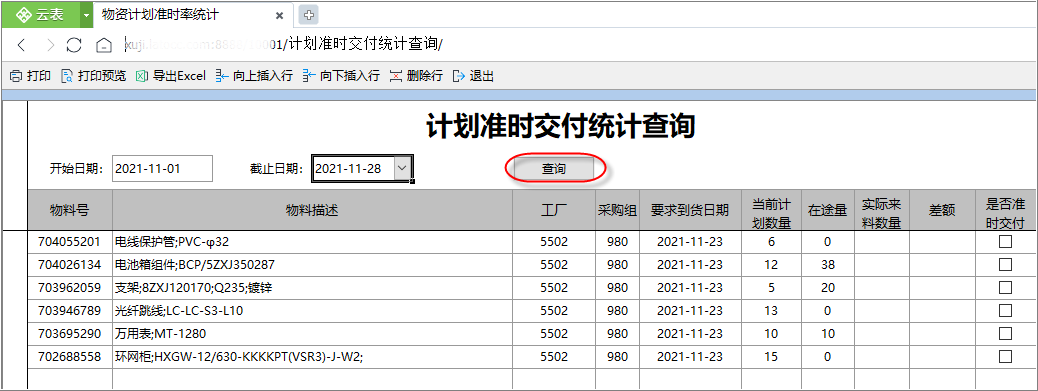Select cell 电池箱组件;BCP/5ZXJ350287

point(312,265)
